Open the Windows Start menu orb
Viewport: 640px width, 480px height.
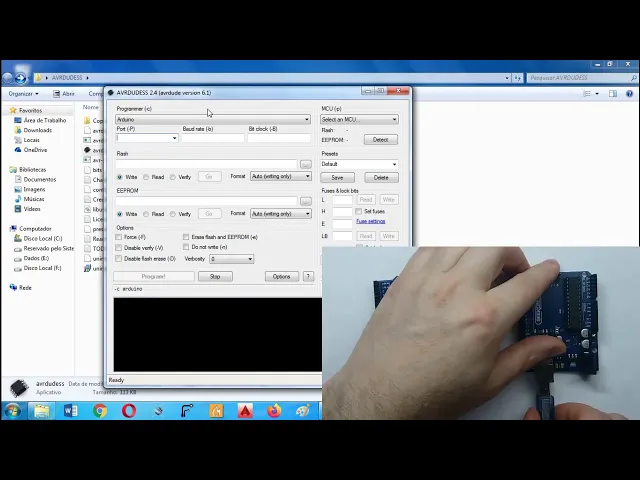(12, 410)
